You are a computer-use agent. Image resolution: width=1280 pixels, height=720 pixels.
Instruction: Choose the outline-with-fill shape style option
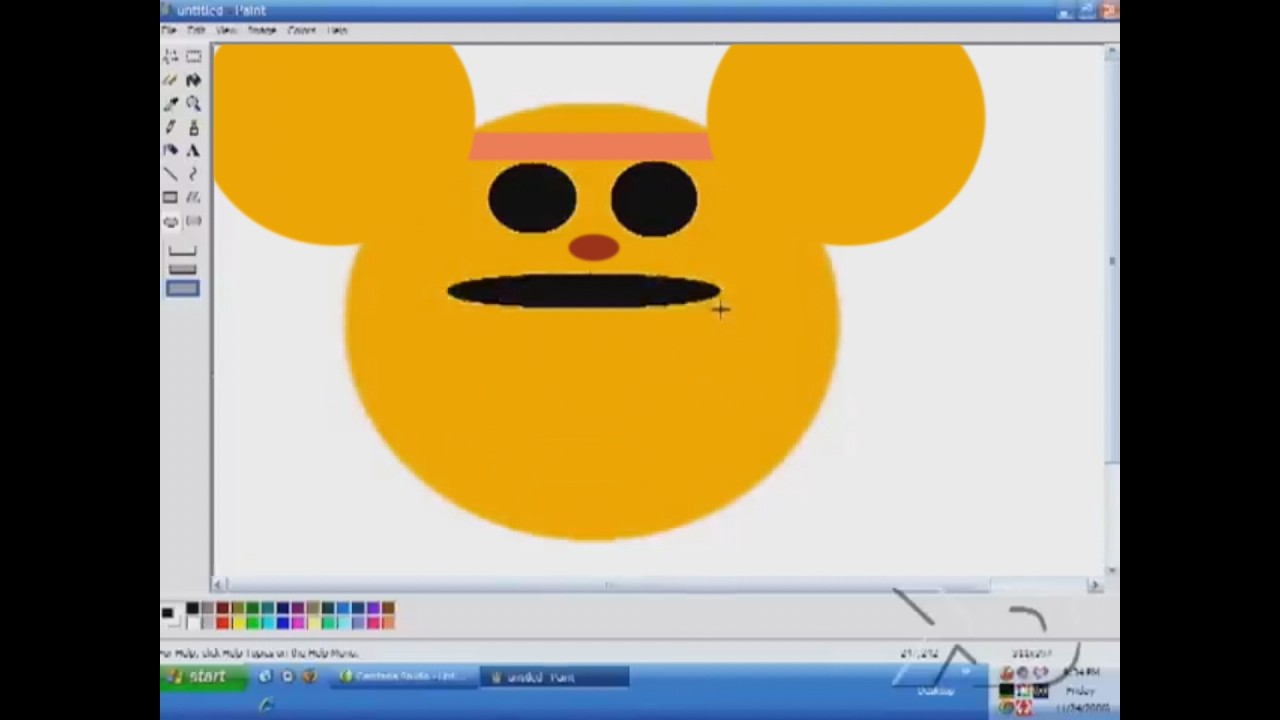click(182, 269)
